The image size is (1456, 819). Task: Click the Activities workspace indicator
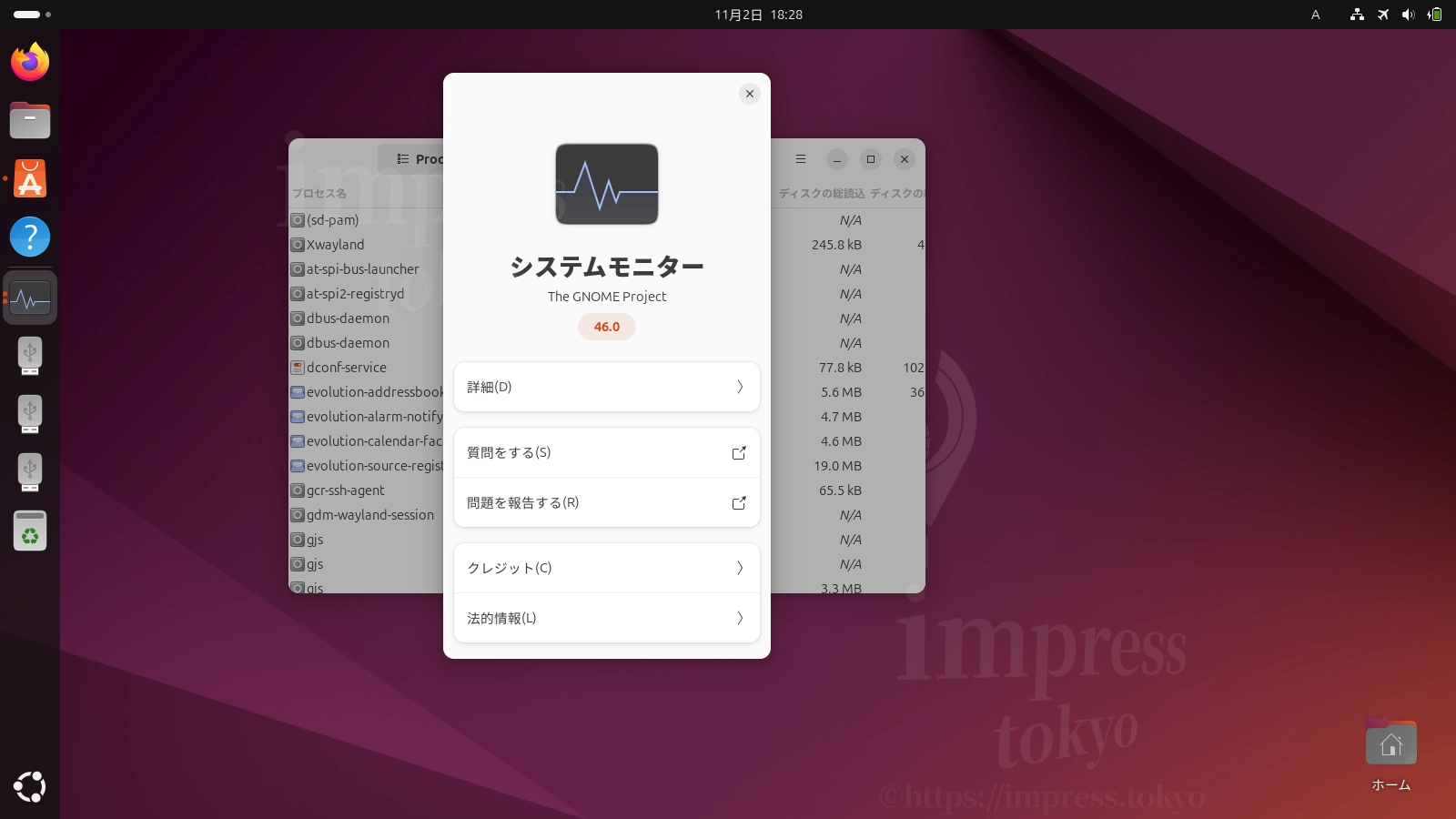coord(32,15)
